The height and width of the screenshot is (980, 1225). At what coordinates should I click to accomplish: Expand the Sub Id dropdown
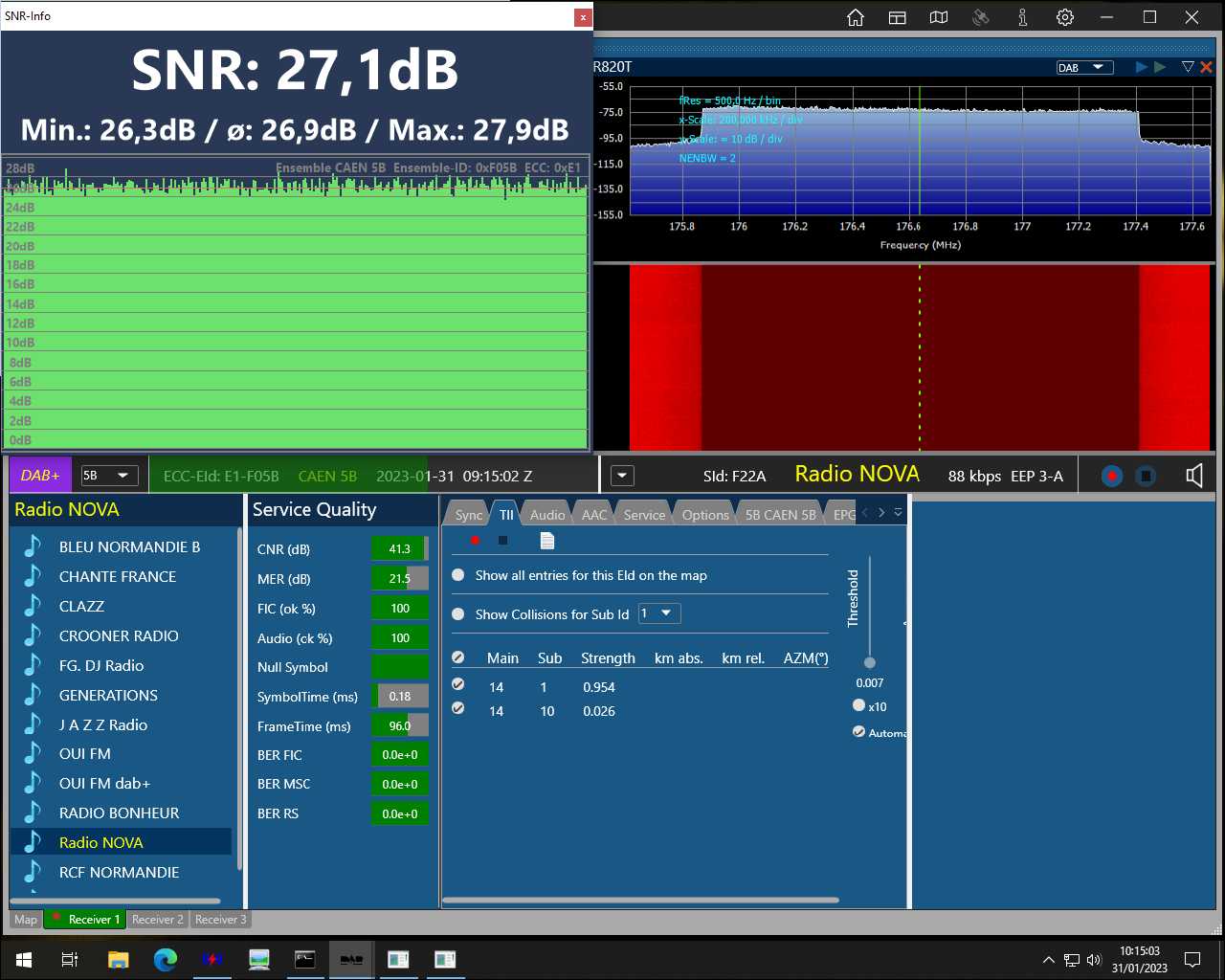click(659, 613)
